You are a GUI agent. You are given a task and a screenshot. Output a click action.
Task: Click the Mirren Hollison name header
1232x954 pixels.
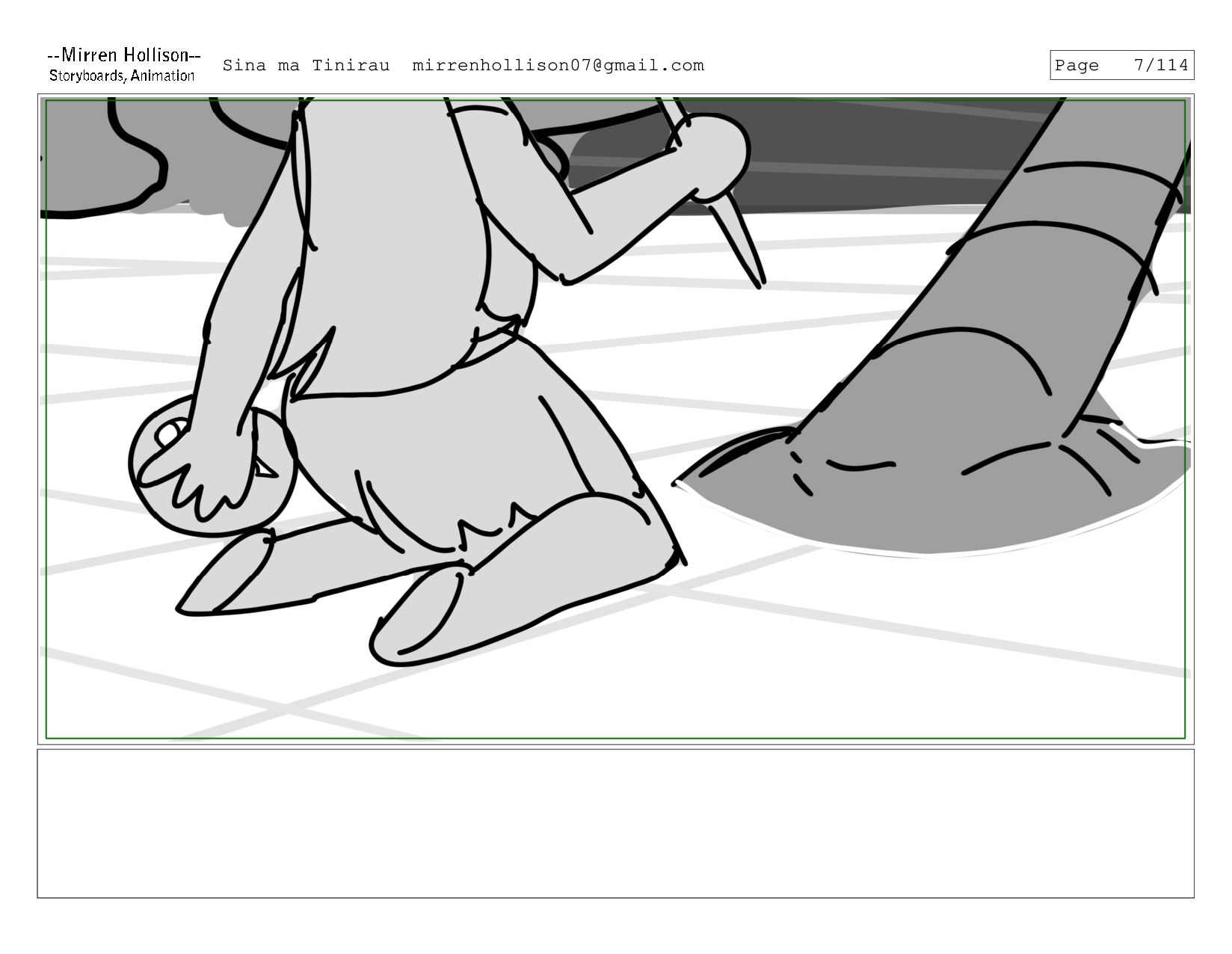(123, 55)
